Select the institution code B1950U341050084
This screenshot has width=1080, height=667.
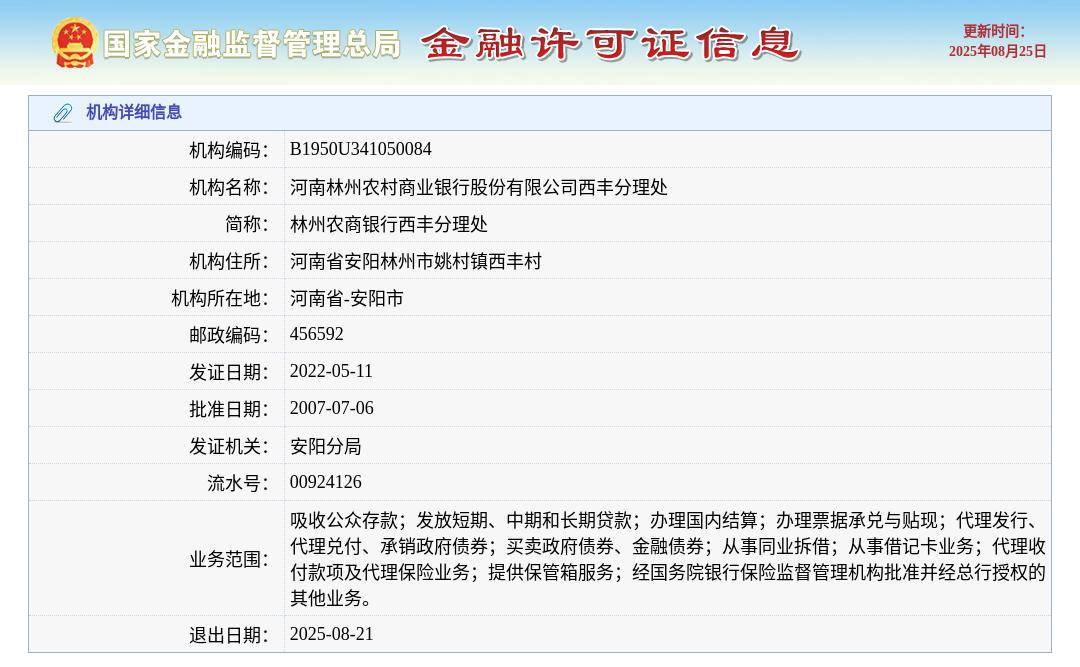click(361, 149)
